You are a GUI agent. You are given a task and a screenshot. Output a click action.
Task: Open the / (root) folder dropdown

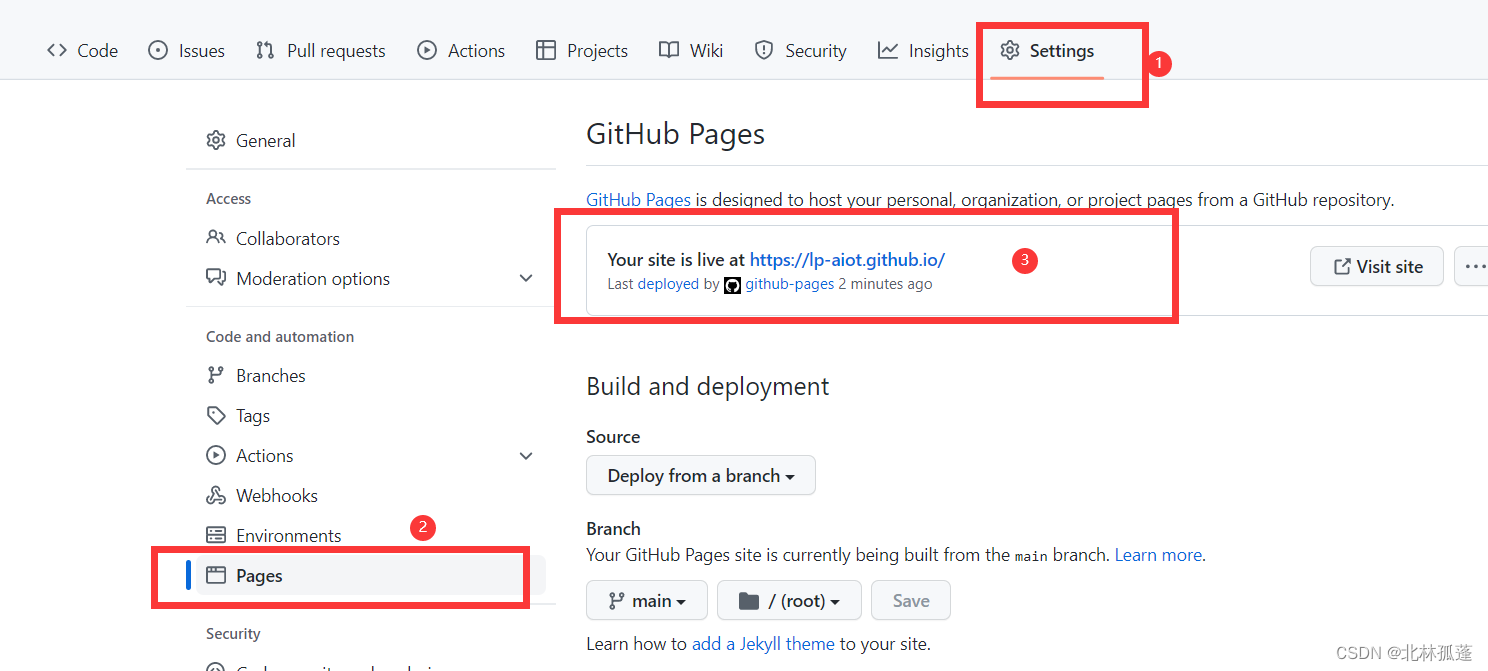[x=789, y=600]
